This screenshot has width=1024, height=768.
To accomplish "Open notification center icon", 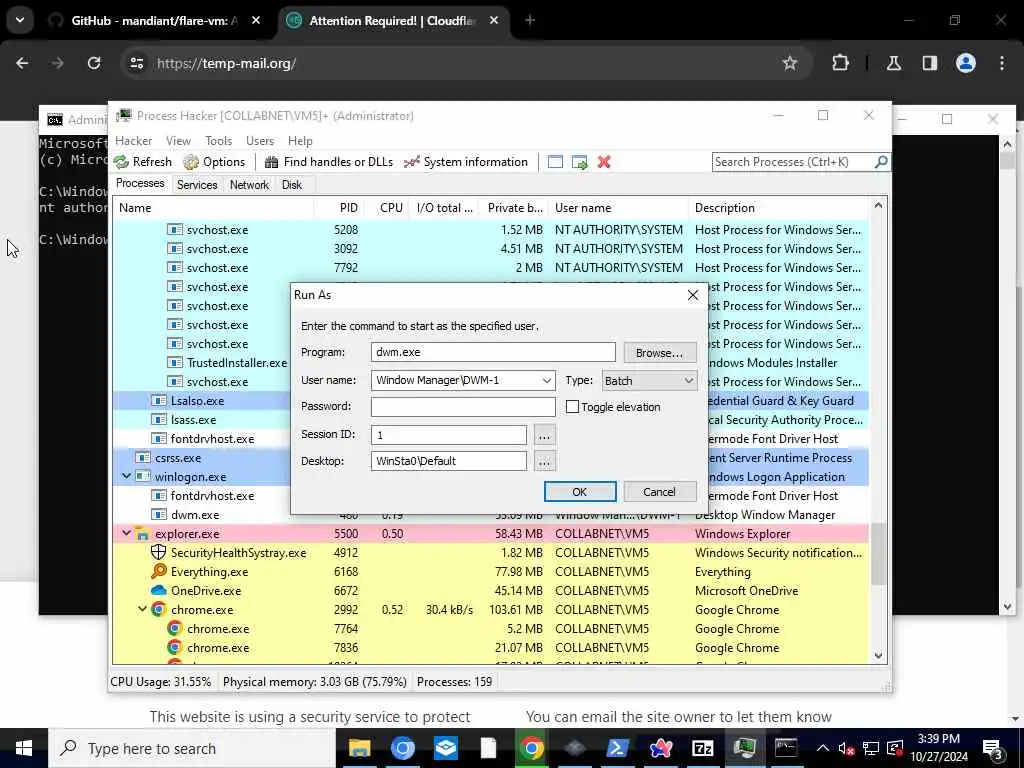I will pyautogui.click(x=992, y=748).
